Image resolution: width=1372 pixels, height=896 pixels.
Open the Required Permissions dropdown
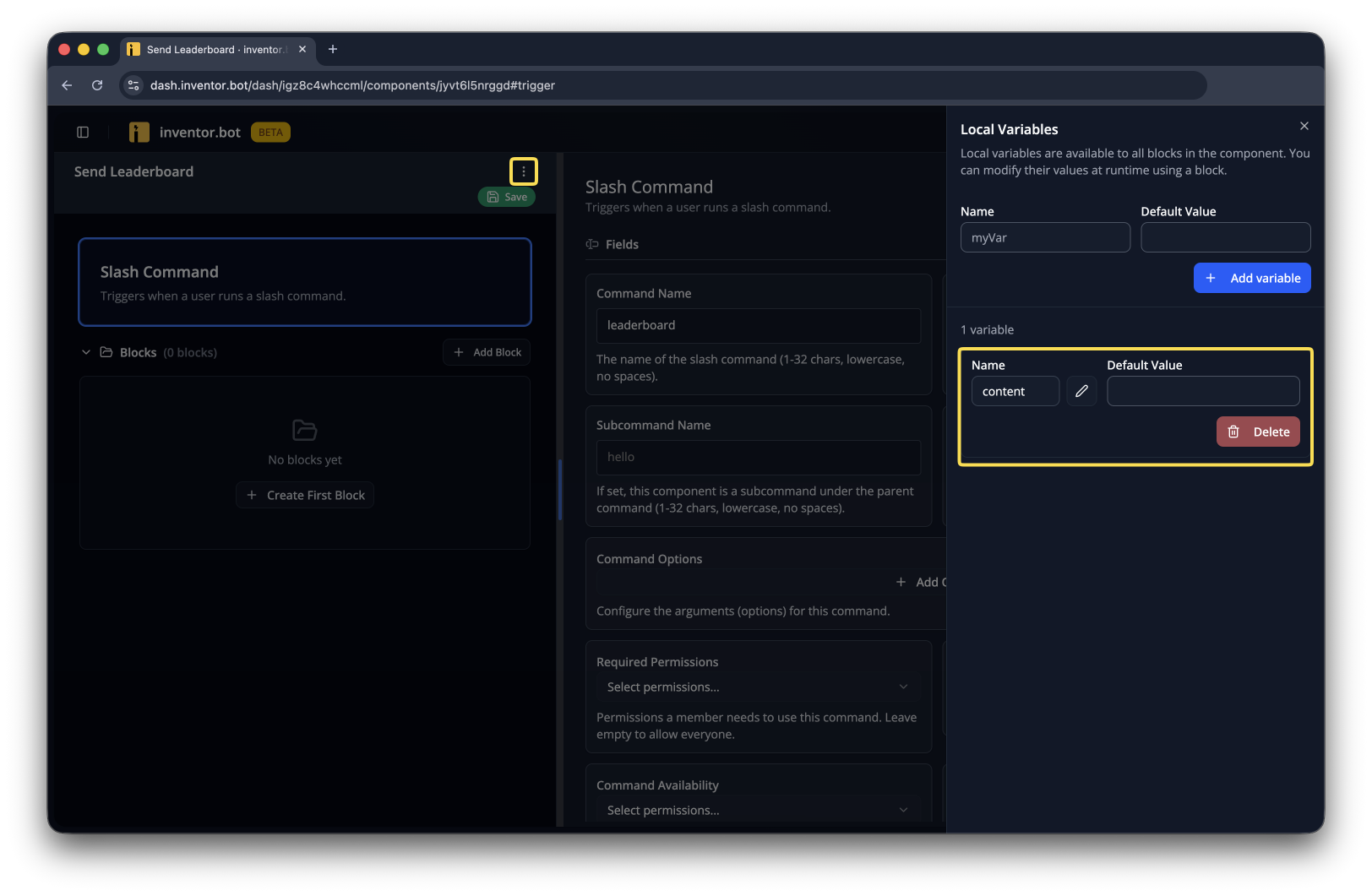759,687
